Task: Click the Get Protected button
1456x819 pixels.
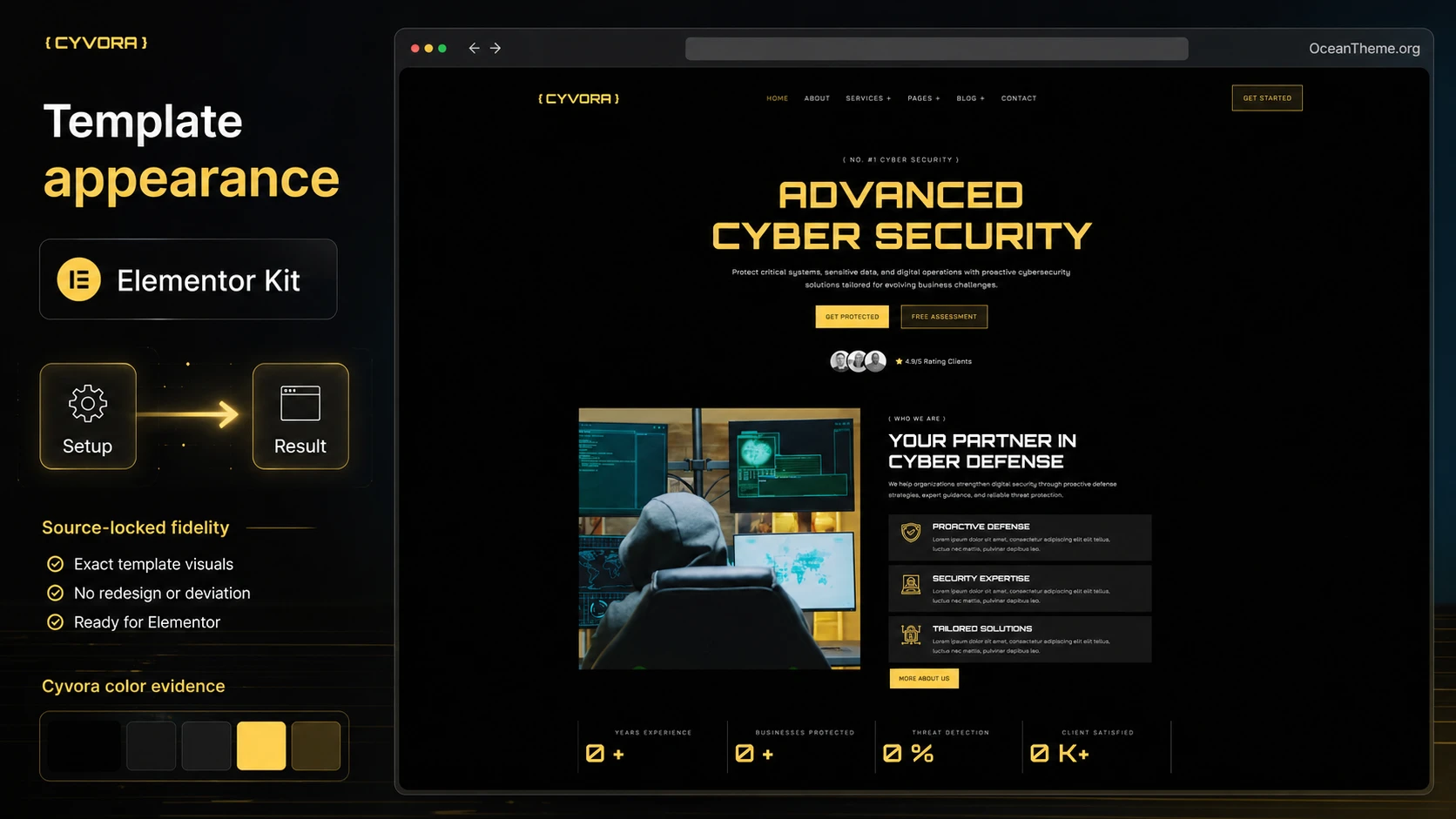Action: pos(852,317)
